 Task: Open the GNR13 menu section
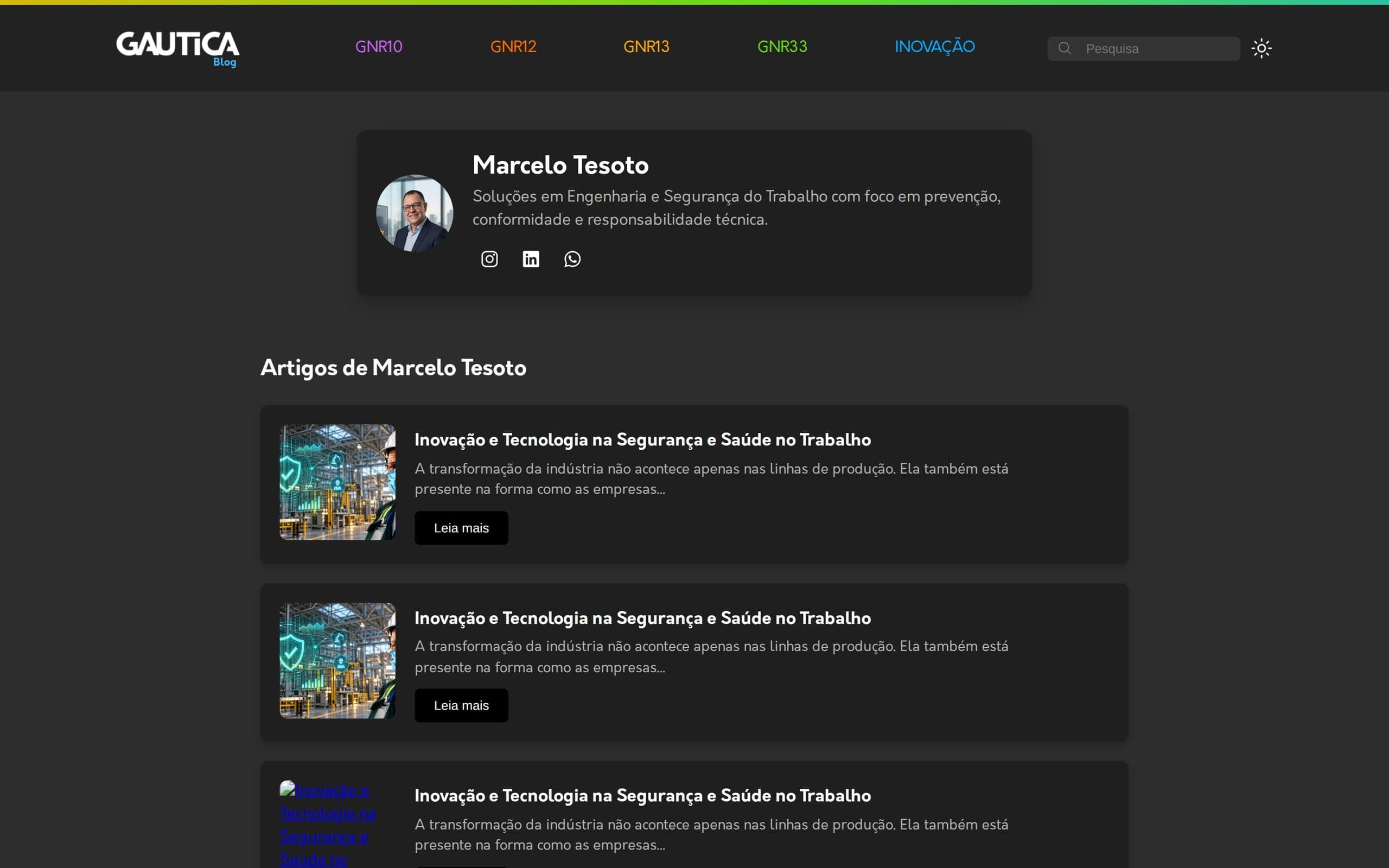[646, 47]
